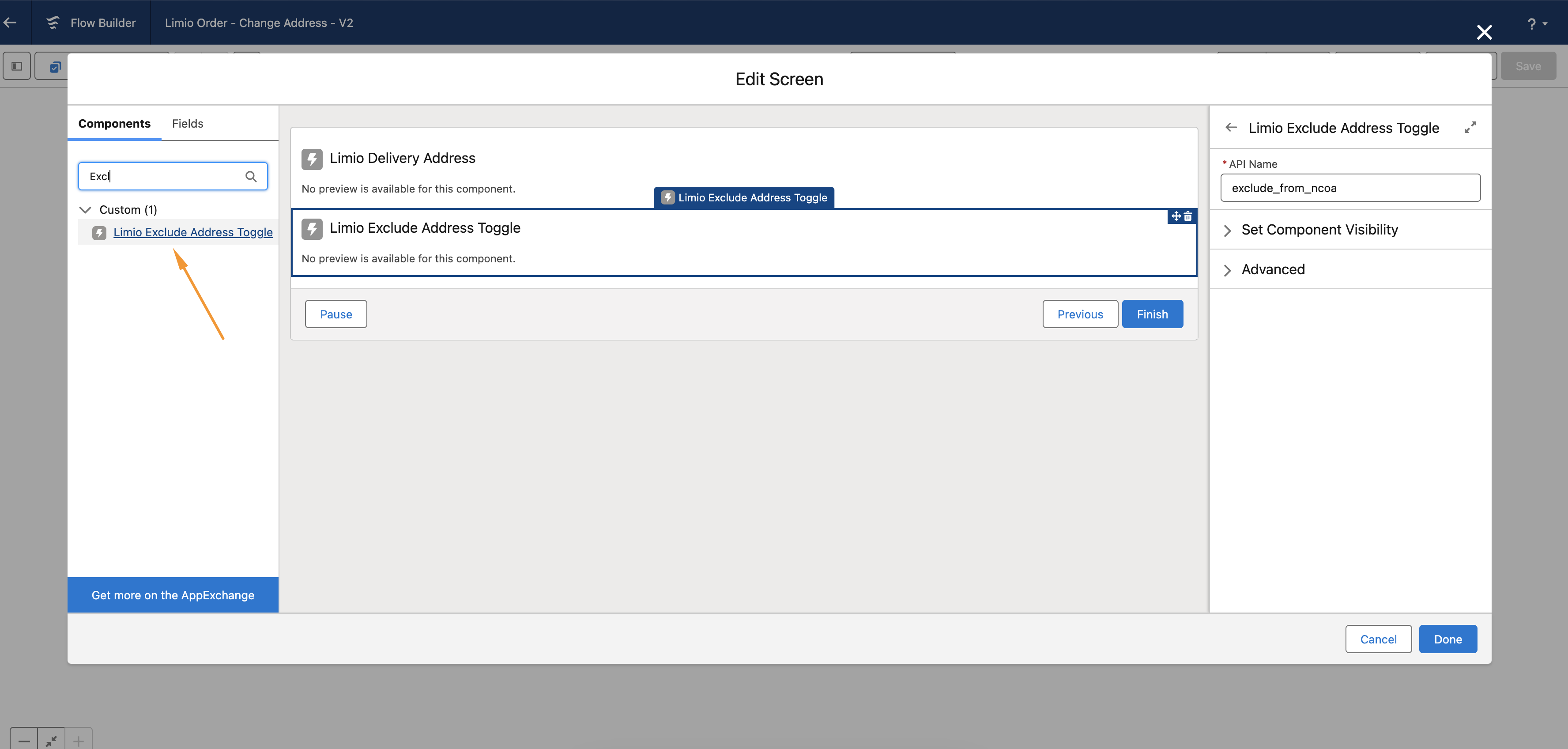The height and width of the screenshot is (749, 1568).
Task: Collapse the Custom (1) components group
Action: click(85, 210)
